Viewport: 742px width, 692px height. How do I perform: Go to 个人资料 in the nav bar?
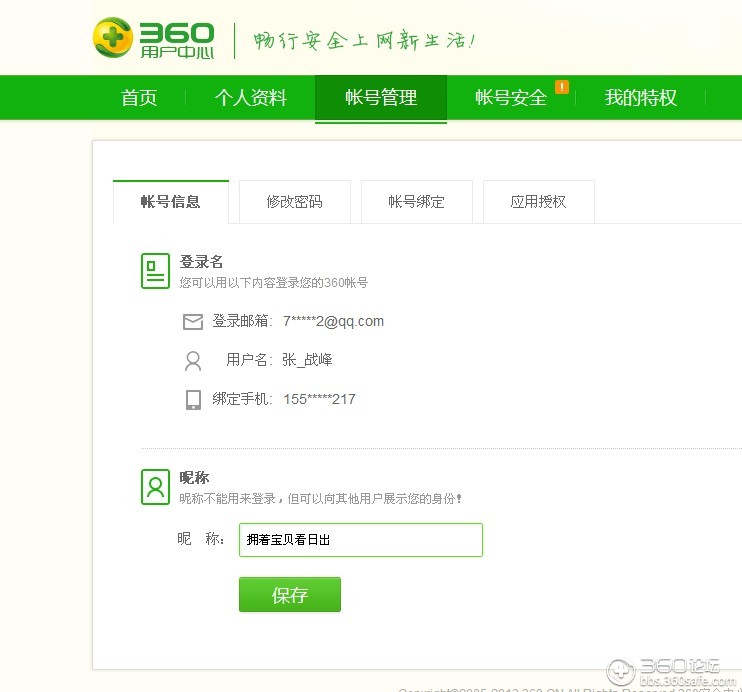[x=251, y=98]
